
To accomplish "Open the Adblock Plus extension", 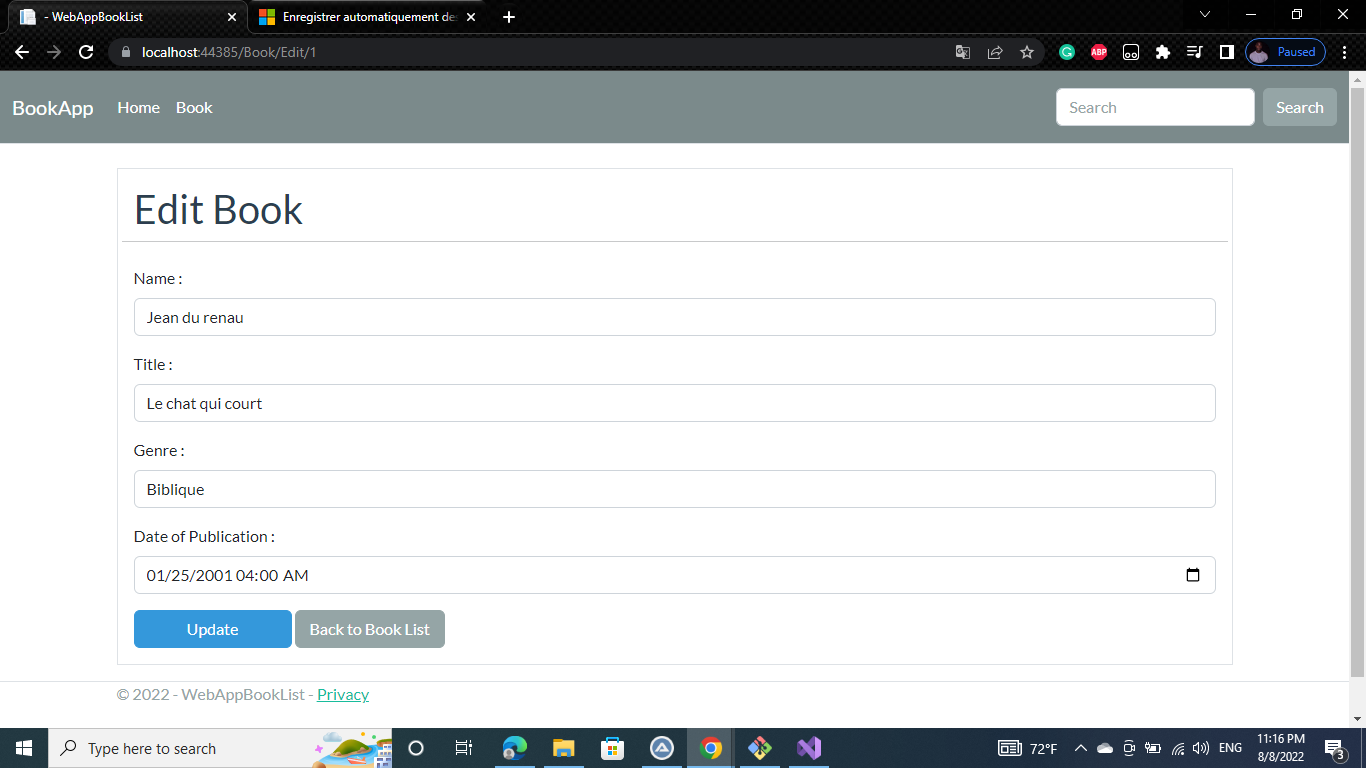I will pyautogui.click(x=1099, y=52).
